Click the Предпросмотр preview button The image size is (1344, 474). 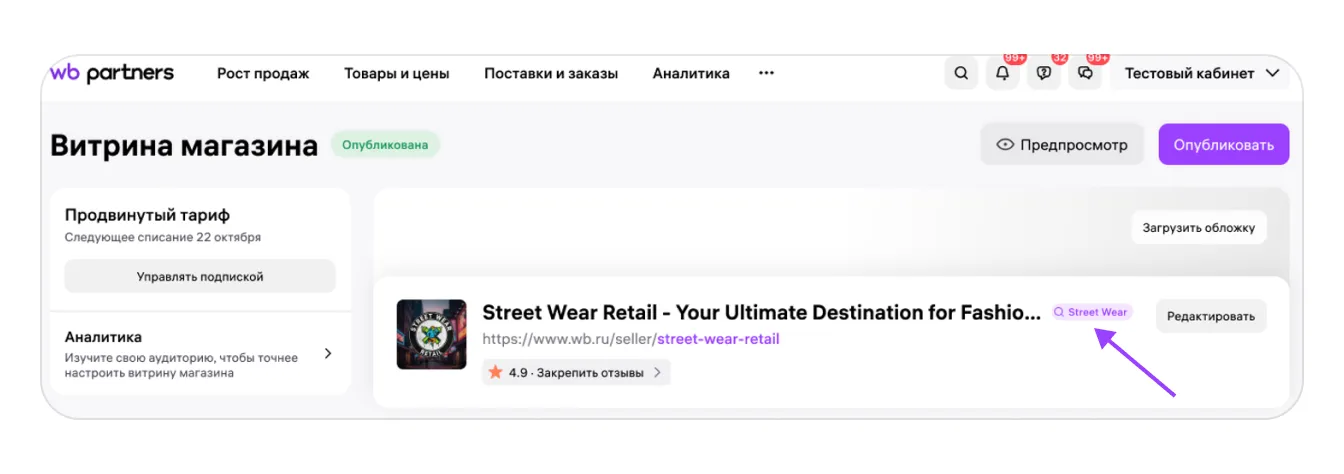click(1062, 145)
